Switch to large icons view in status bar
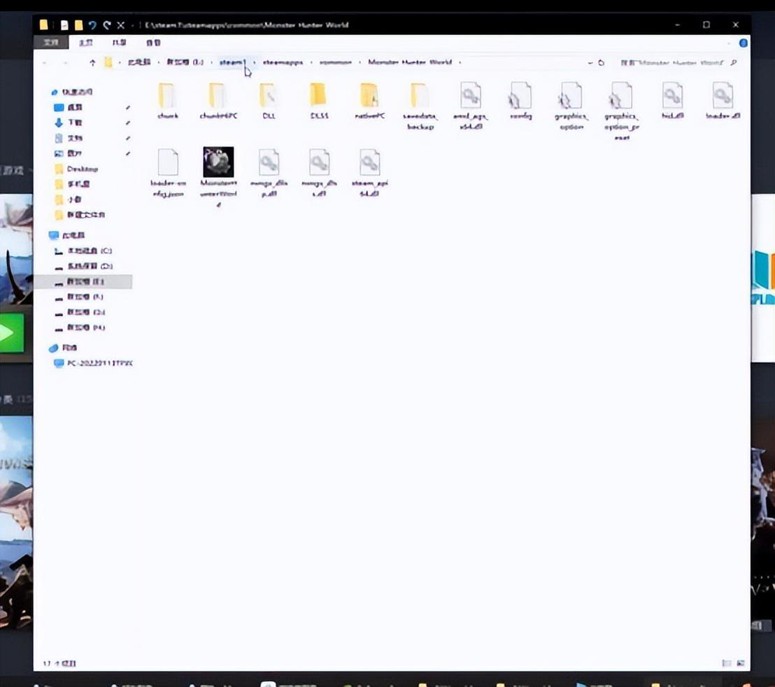 [x=738, y=663]
